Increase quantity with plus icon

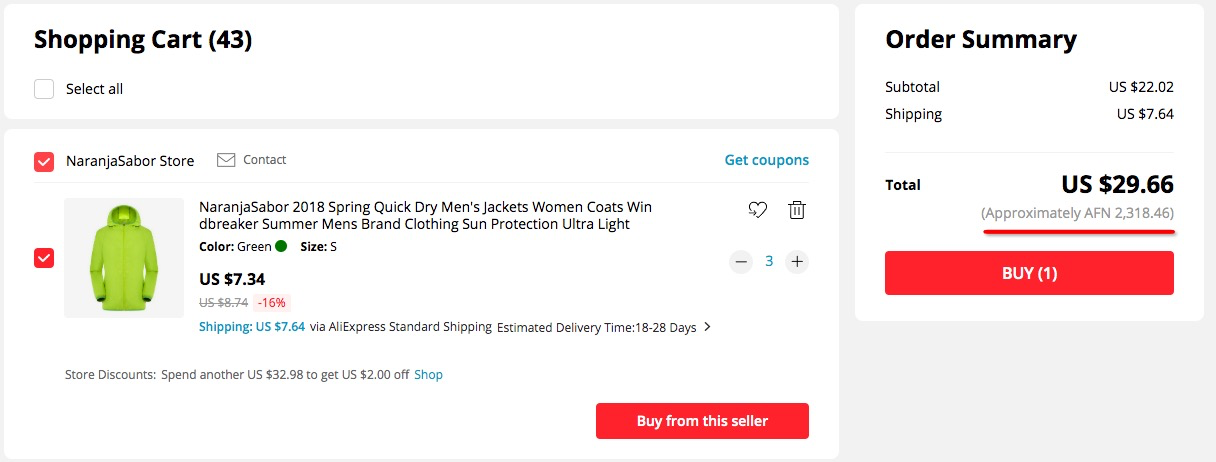[797, 262]
